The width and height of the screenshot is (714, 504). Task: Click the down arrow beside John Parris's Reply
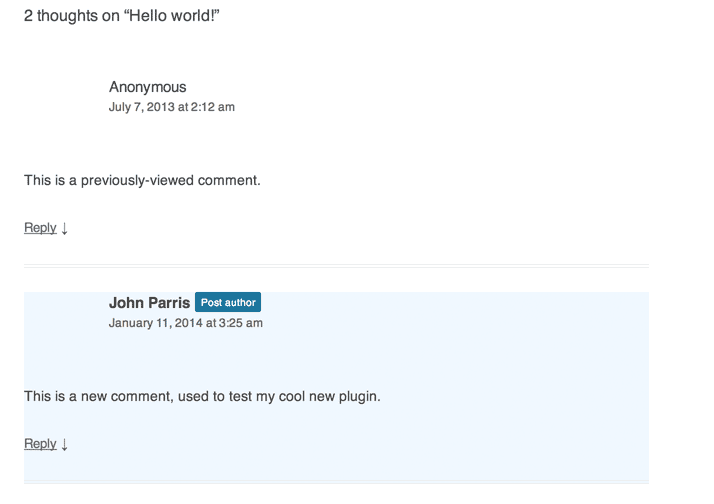point(65,444)
